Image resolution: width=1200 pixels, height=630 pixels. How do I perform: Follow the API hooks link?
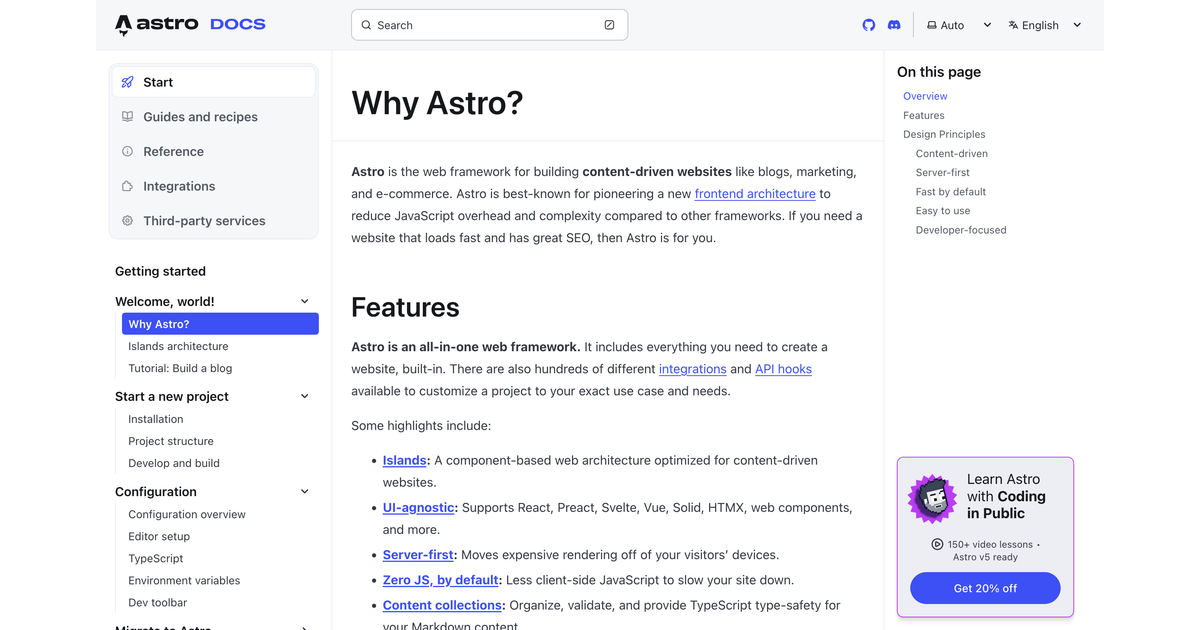pyautogui.click(x=783, y=369)
